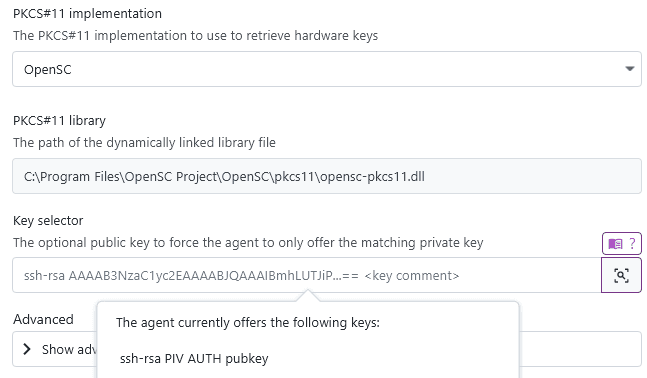Image resolution: width=647 pixels, height=378 pixels.
Task: Click the "Advanced" section heading
Action: coord(43,319)
